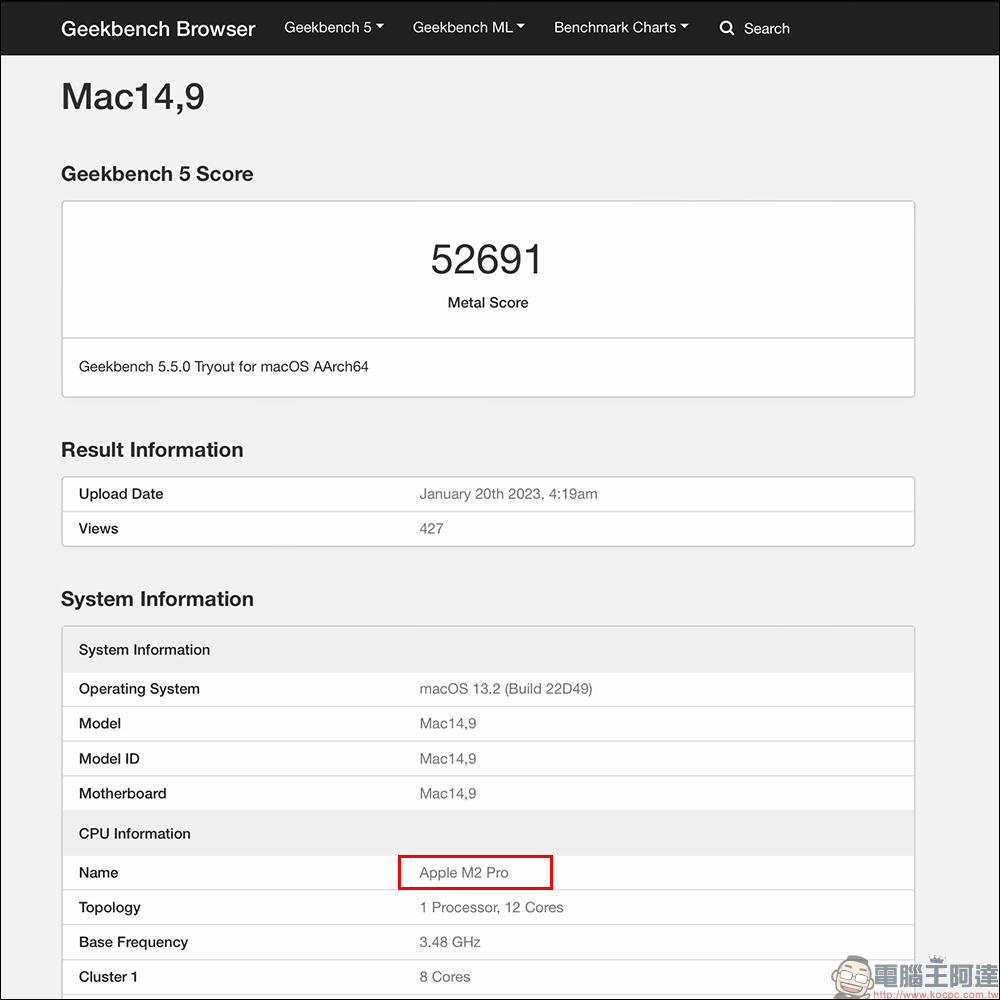1000x1000 pixels.
Task: Open the Geekbench 5 dropdown menu
Action: pos(334,27)
